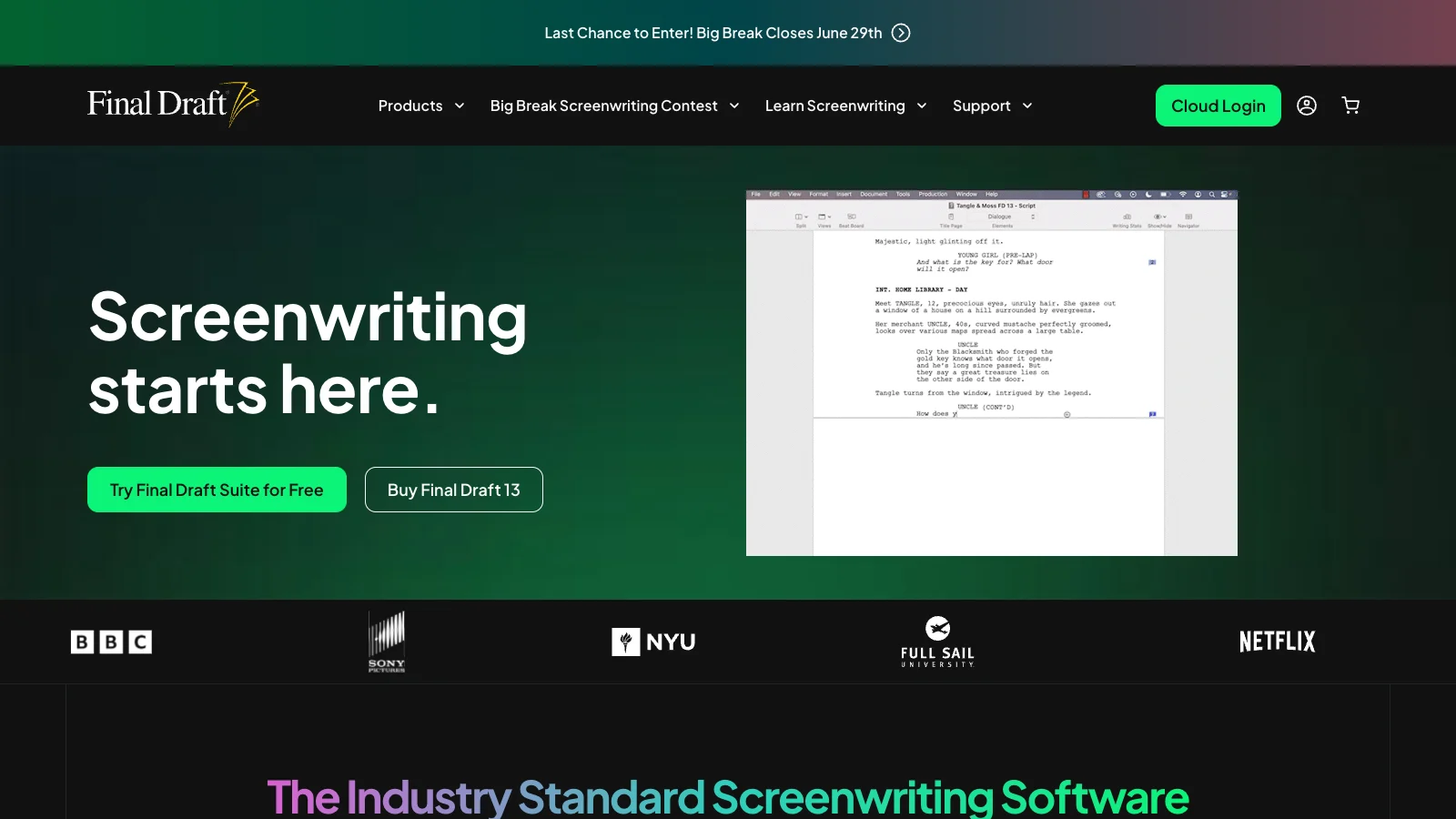Expand the Products menu
The height and width of the screenshot is (819, 1456).
click(x=421, y=106)
